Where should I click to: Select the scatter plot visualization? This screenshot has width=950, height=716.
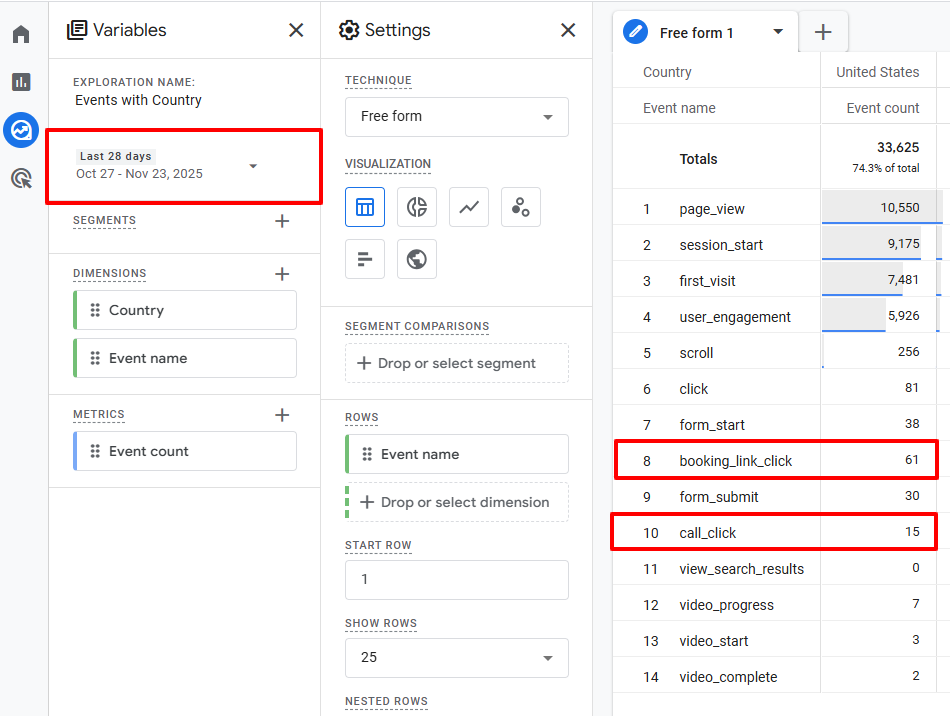click(521, 206)
